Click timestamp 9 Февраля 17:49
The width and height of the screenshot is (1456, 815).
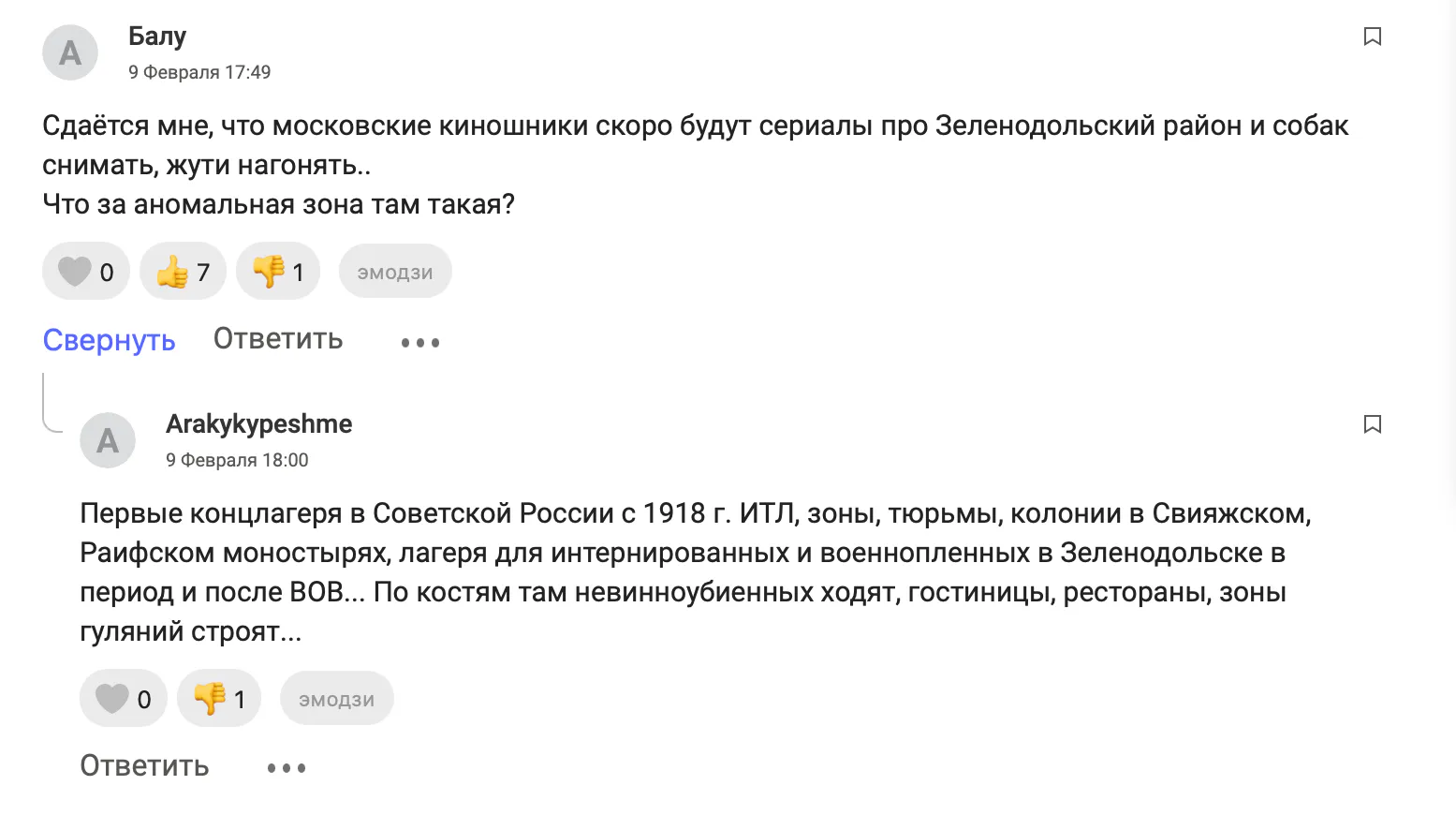click(199, 72)
